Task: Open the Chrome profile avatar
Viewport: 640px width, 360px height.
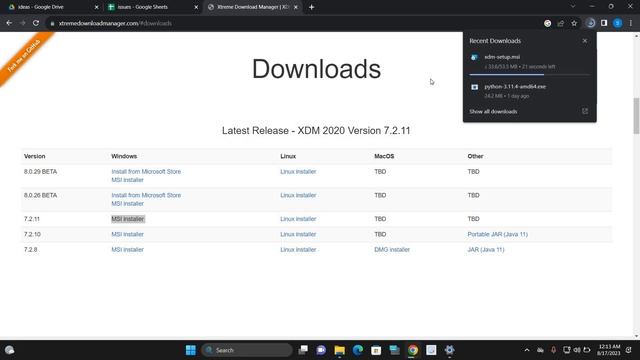Action: click(618, 23)
